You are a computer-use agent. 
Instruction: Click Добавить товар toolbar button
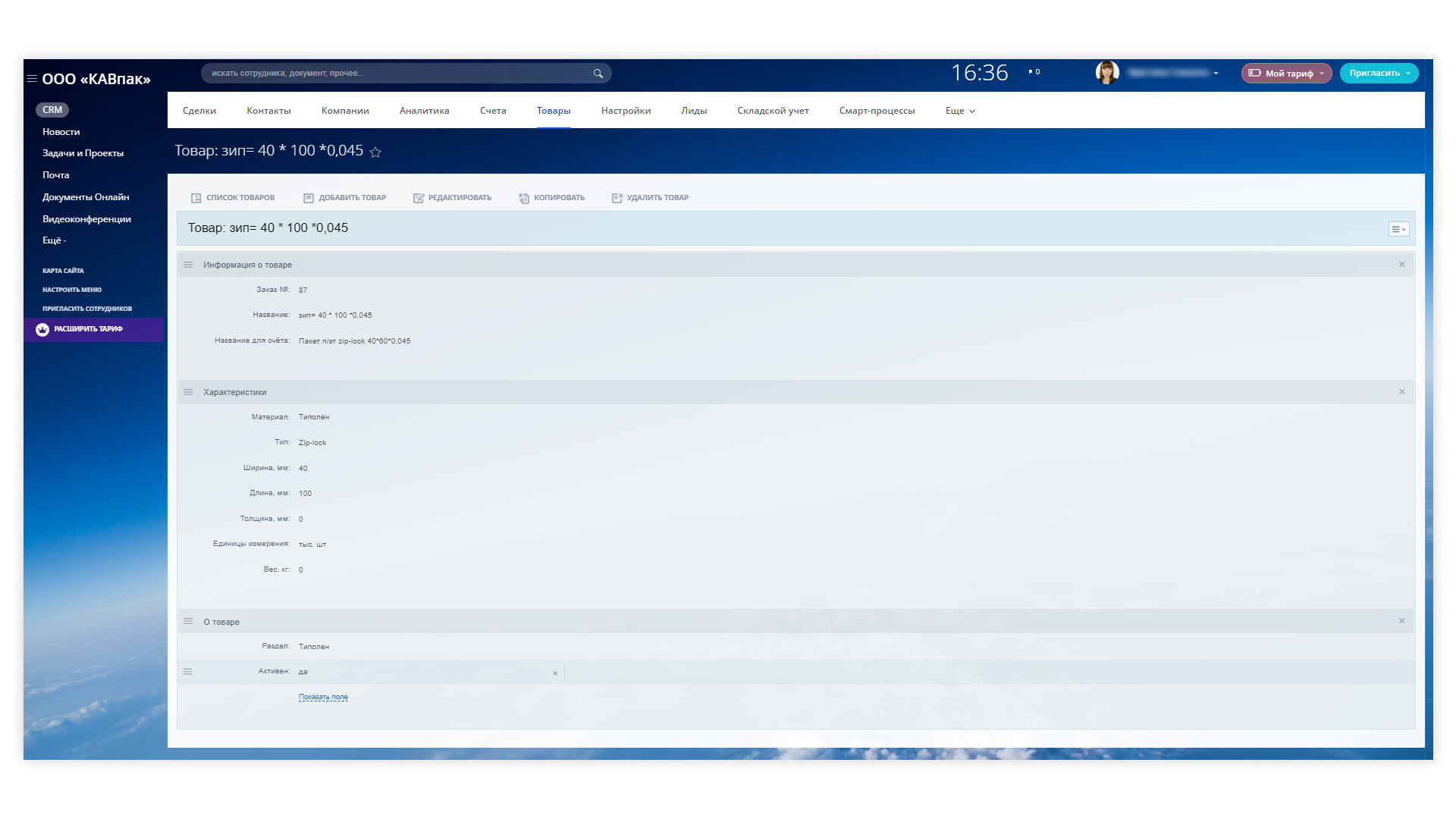tap(345, 198)
